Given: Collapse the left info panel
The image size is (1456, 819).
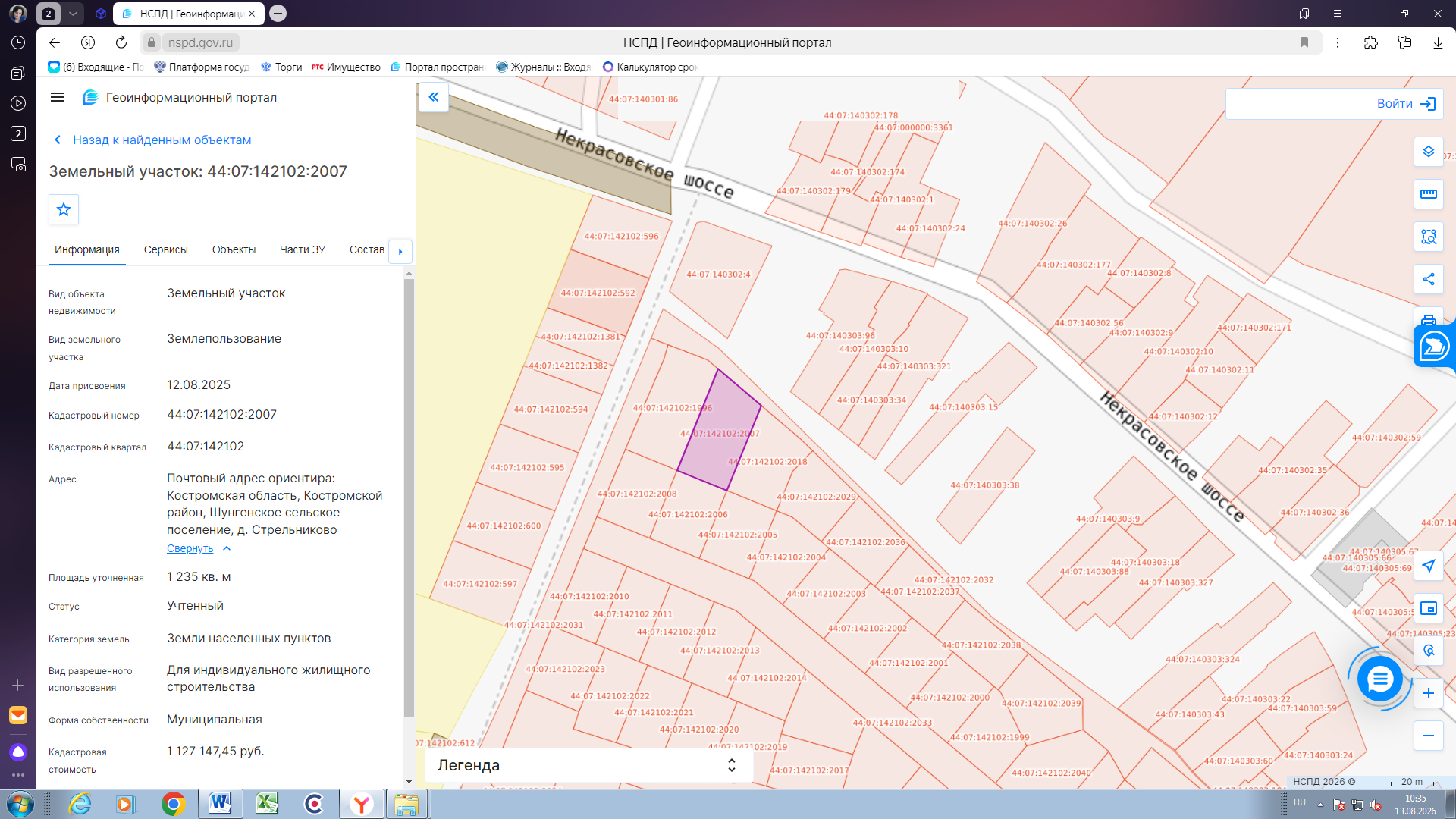Looking at the screenshot, I should pyautogui.click(x=434, y=97).
